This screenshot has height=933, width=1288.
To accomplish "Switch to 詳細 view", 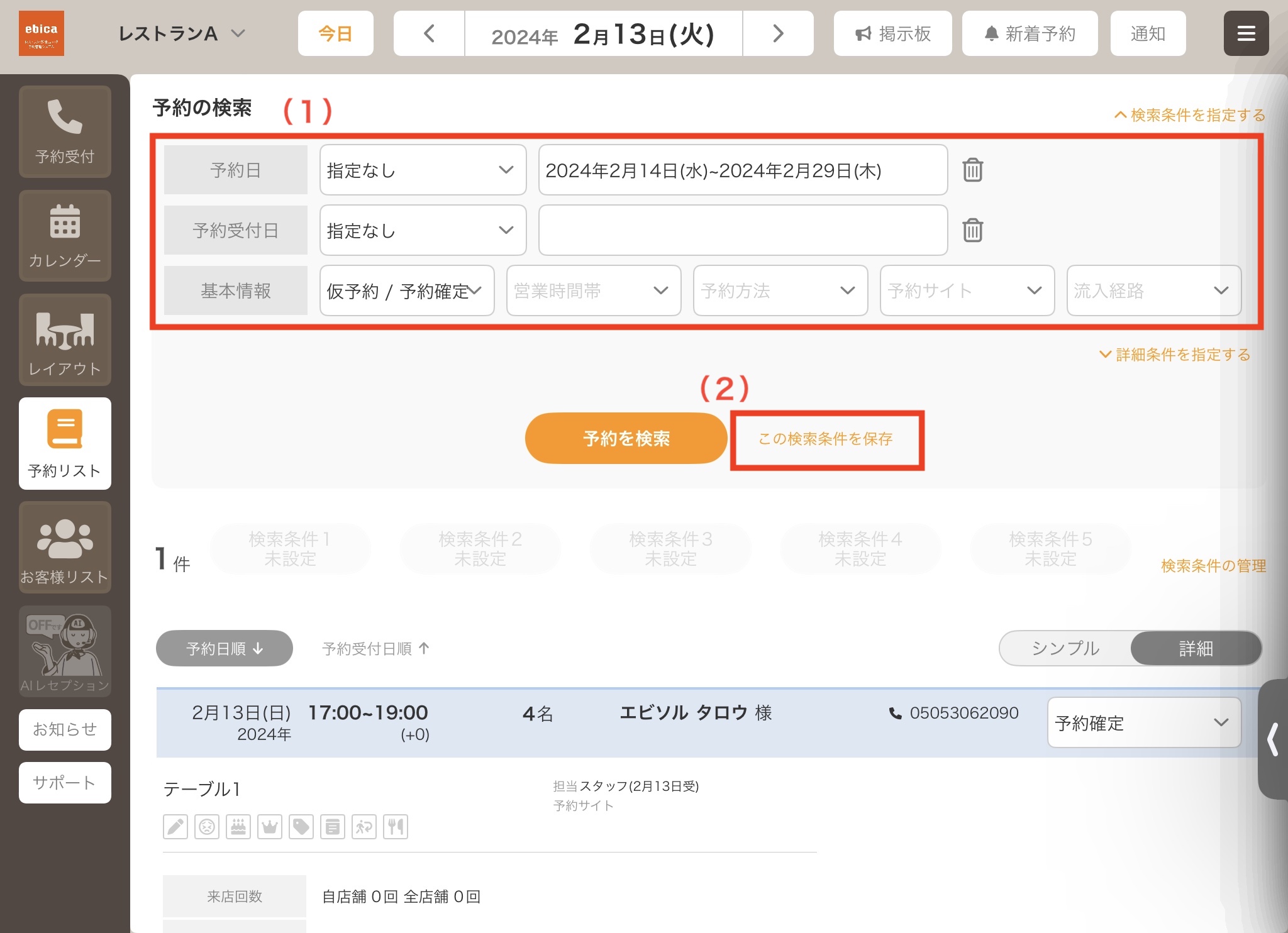I will [1196, 648].
